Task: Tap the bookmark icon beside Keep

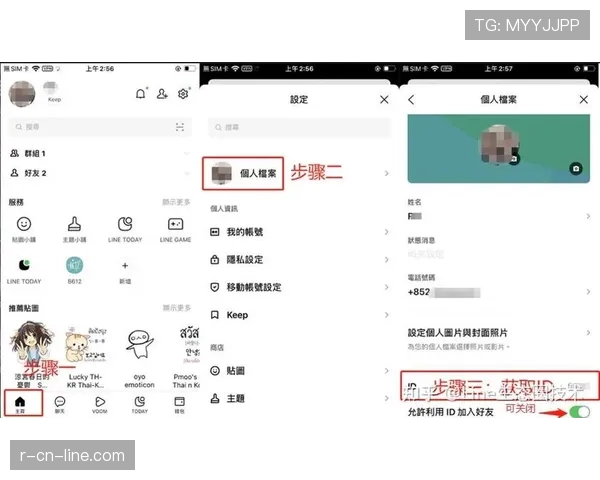Action: (x=215, y=315)
